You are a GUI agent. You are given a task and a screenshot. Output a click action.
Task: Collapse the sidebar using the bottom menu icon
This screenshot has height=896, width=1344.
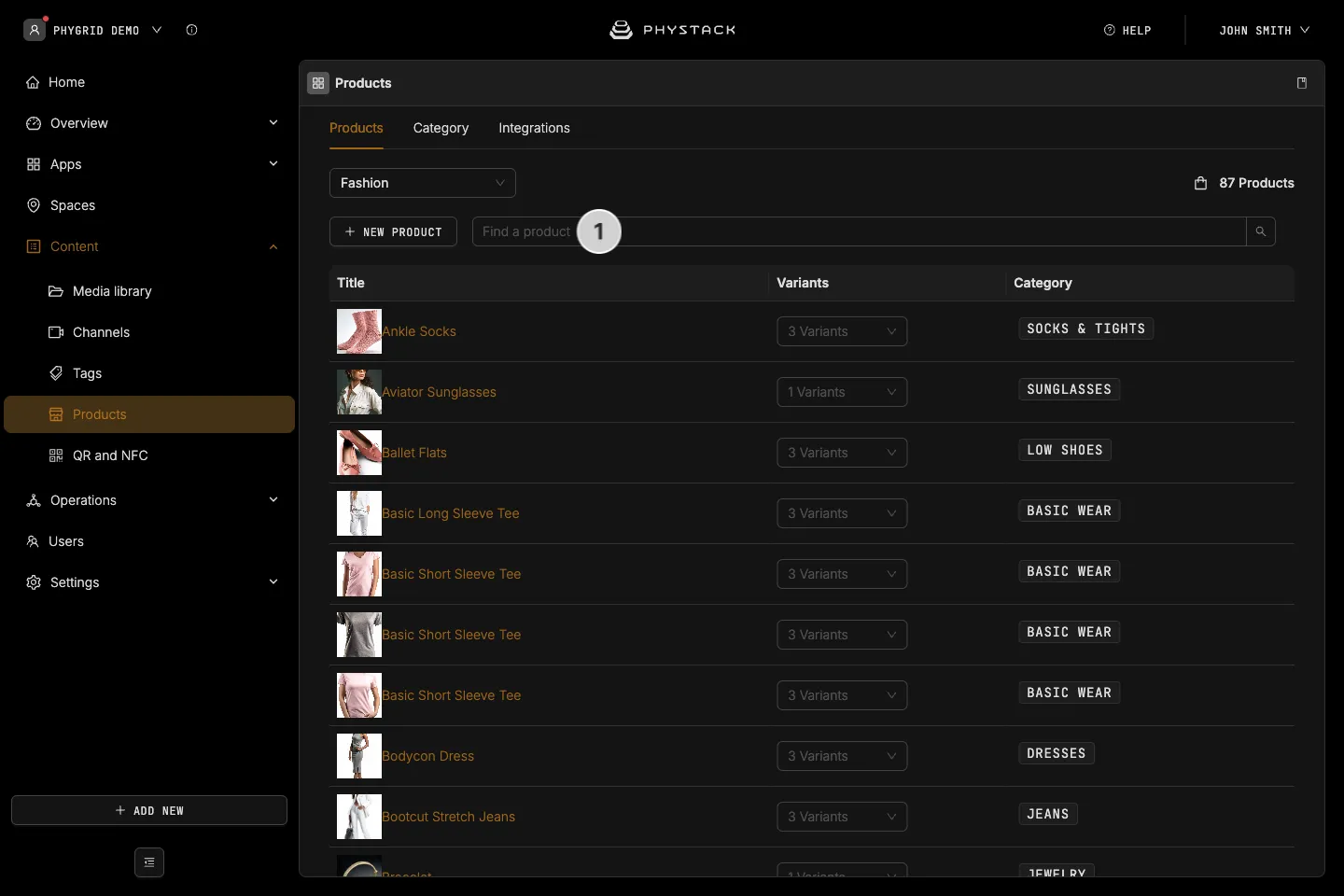[x=149, y=862]
